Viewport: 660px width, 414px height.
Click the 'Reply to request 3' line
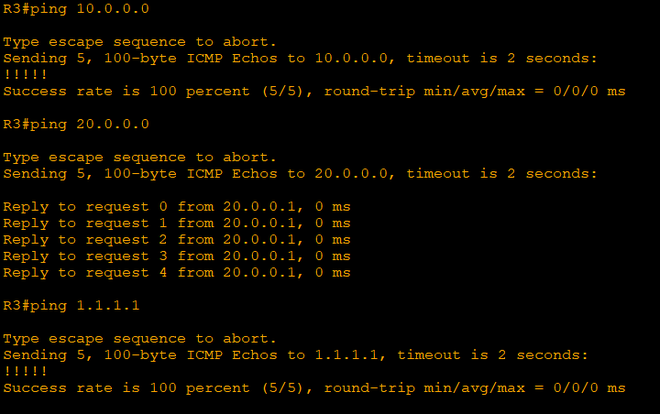pos(176,256)
